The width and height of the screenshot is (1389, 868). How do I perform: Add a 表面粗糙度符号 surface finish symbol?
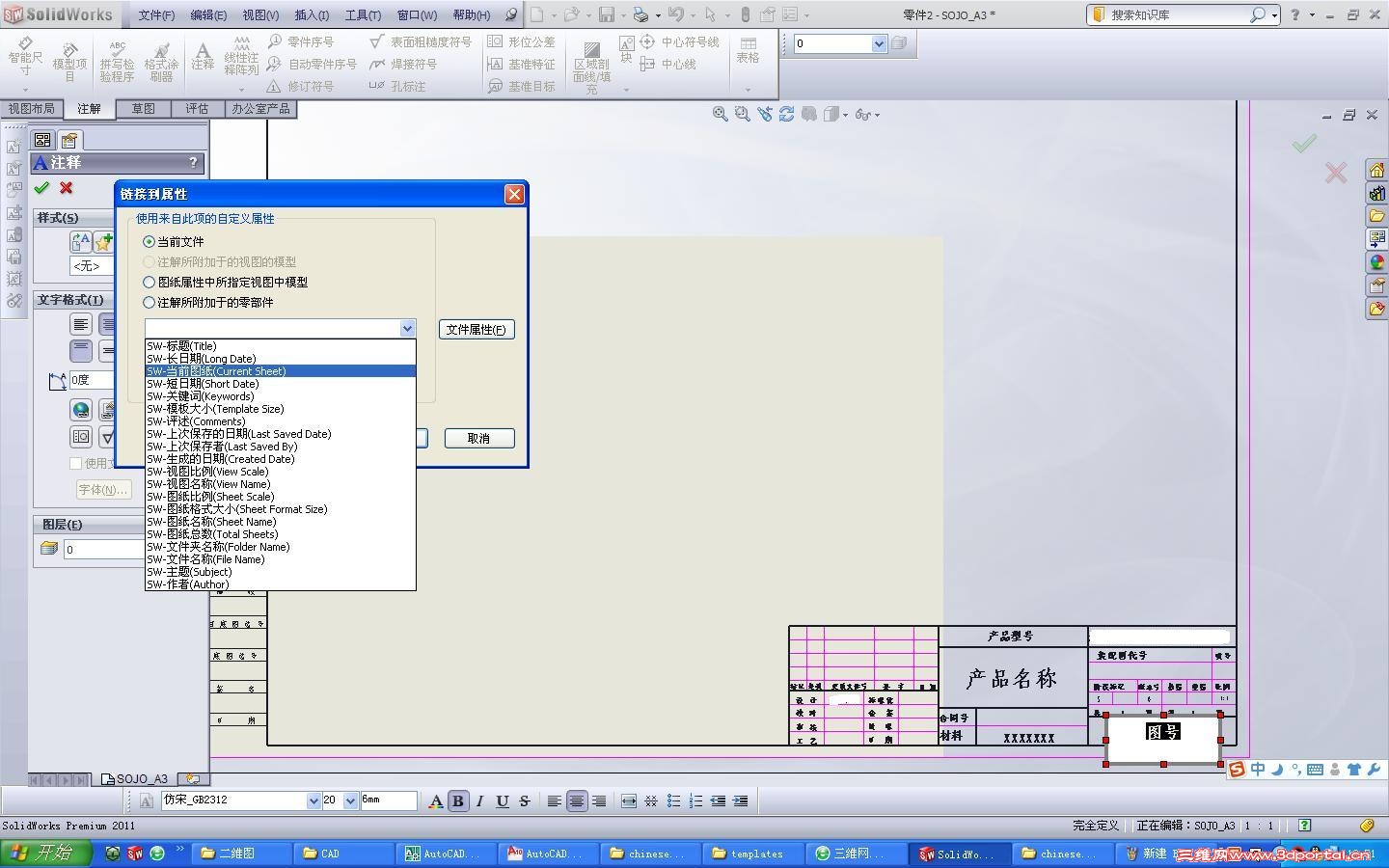[x=421, y=41]
